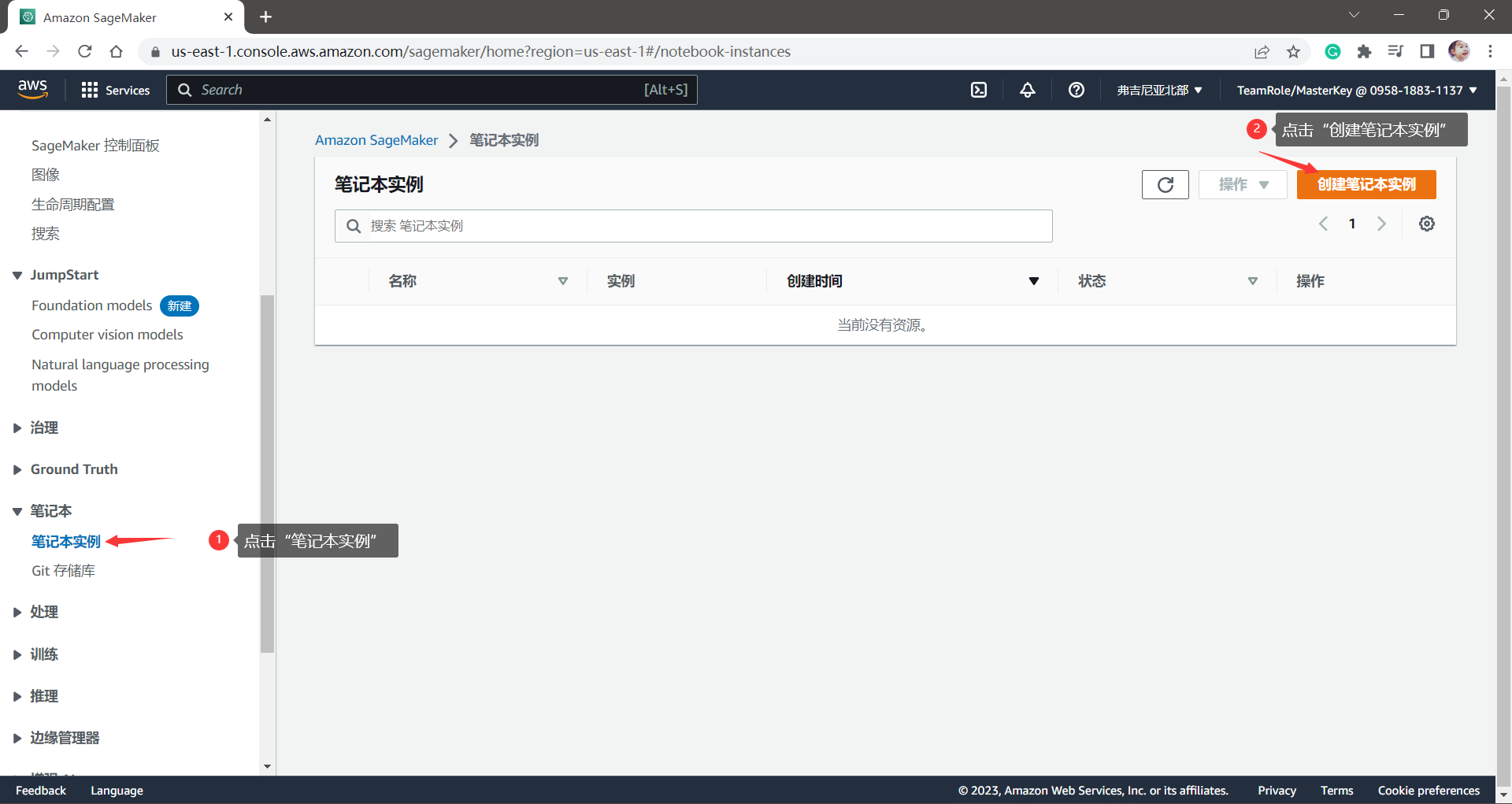The width and height of the screenshot is (1512, 804).
Task: Open the 操作 dropdown menu
Action: pyautogui.click(x=1242, y=184)
